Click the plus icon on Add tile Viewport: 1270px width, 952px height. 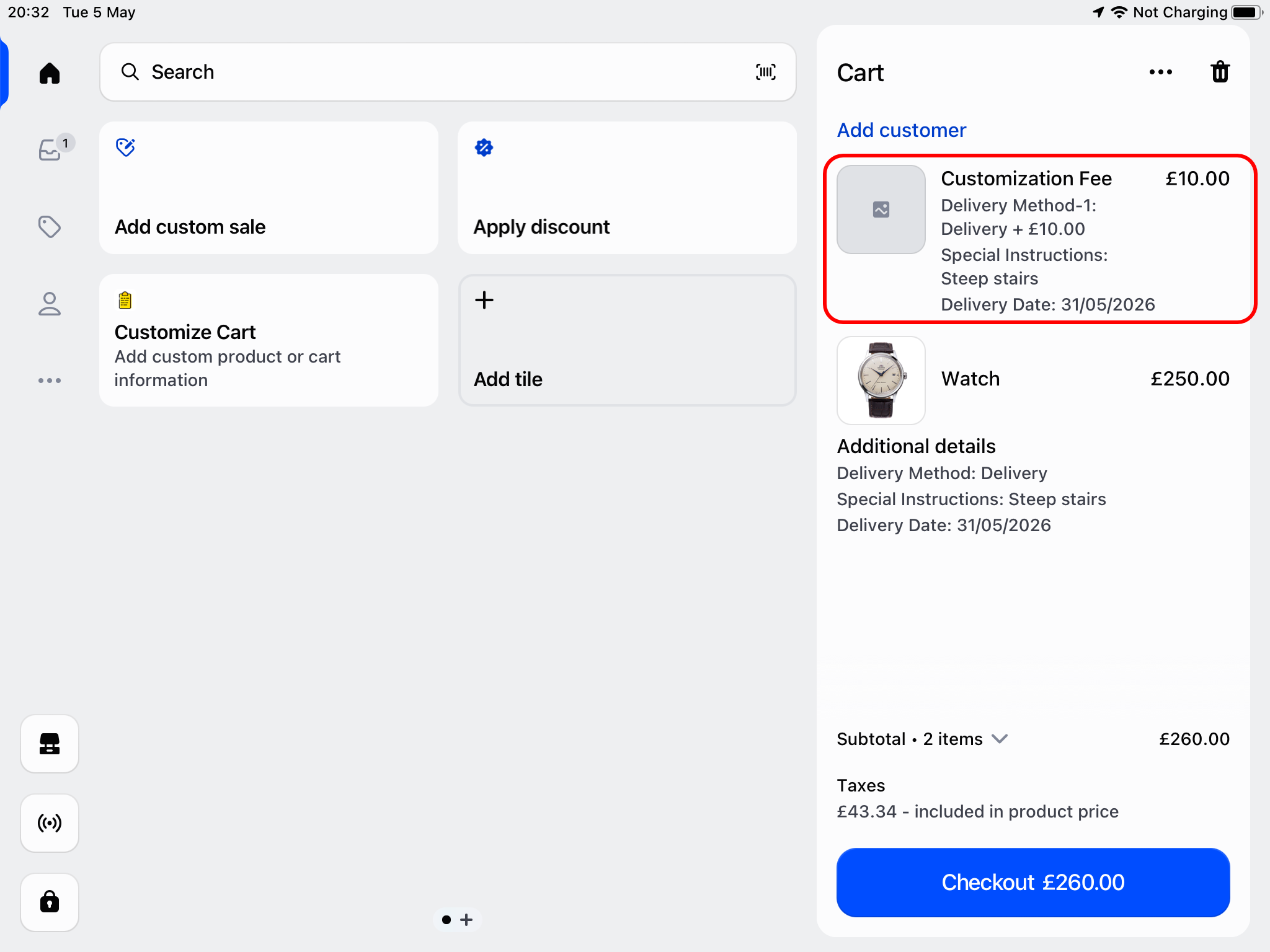pyautogui.click(x=484, y=300)
